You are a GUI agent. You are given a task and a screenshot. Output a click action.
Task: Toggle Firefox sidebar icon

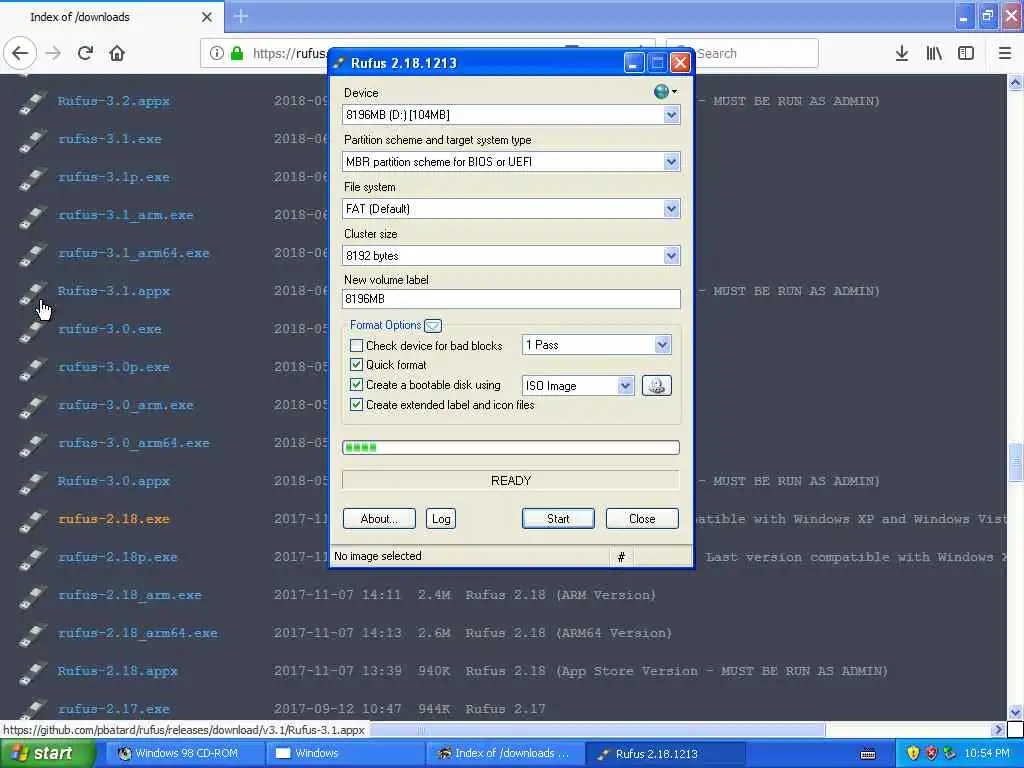(966, 53)
